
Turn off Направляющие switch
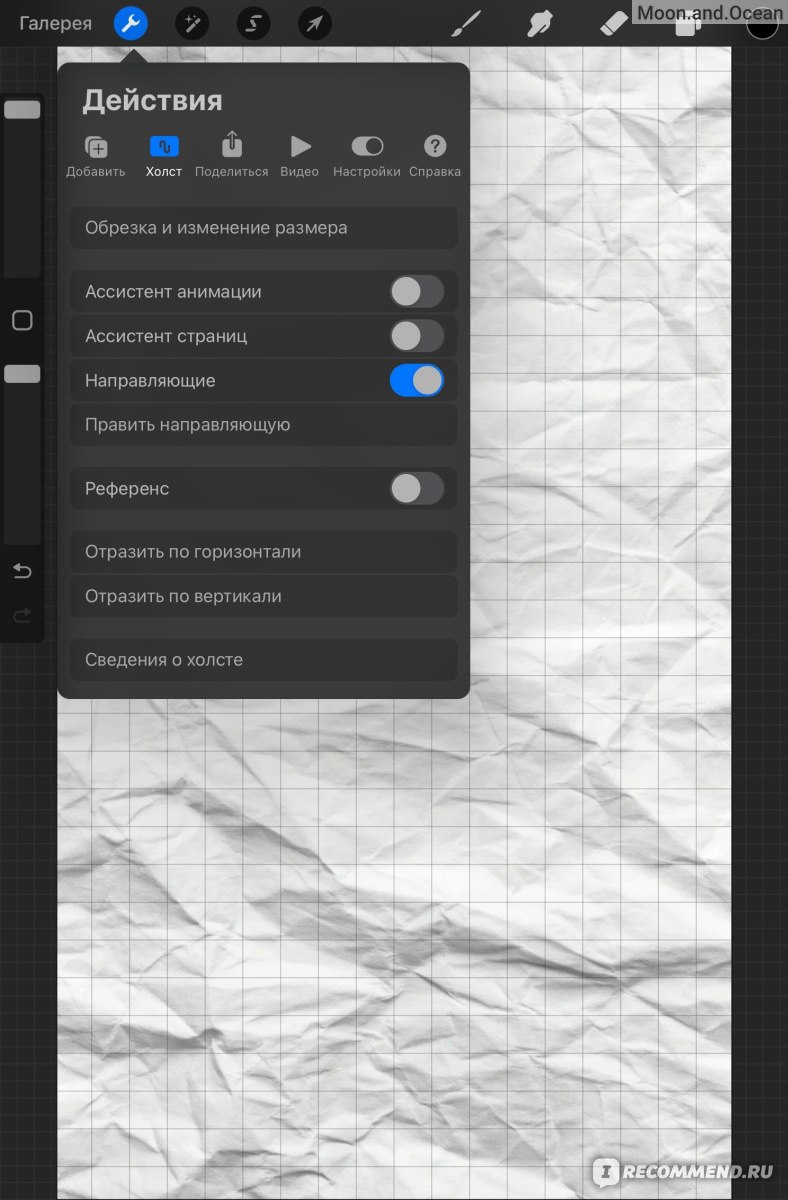pyautogui.click(x=417, y=380)
